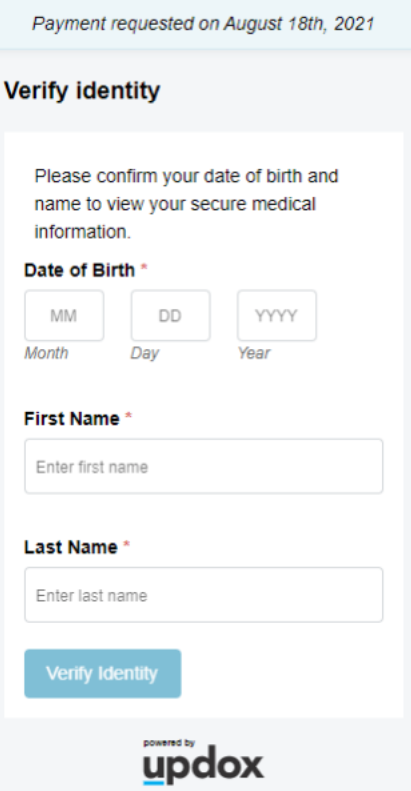This screenshot has height=791, width=411.
Task: Click the italic Day caption
Action: click(145, 353)
